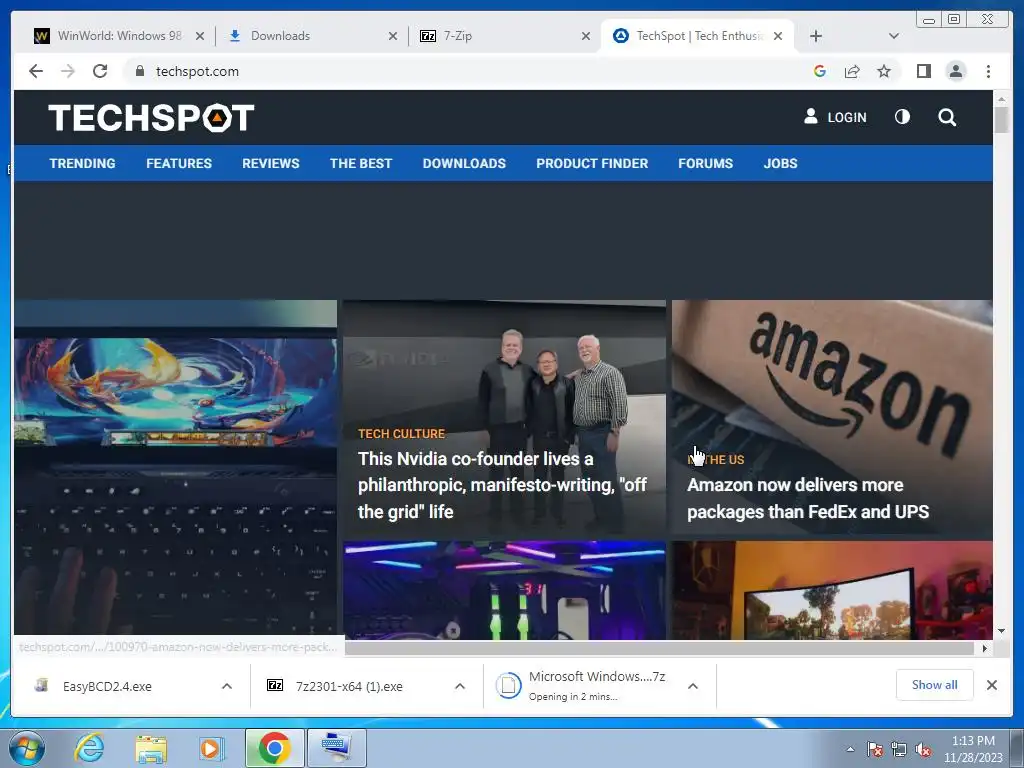Screen dimensions: 1024x768
Task: Open the REVIEWS section
Action: click(x=270, y=163)
